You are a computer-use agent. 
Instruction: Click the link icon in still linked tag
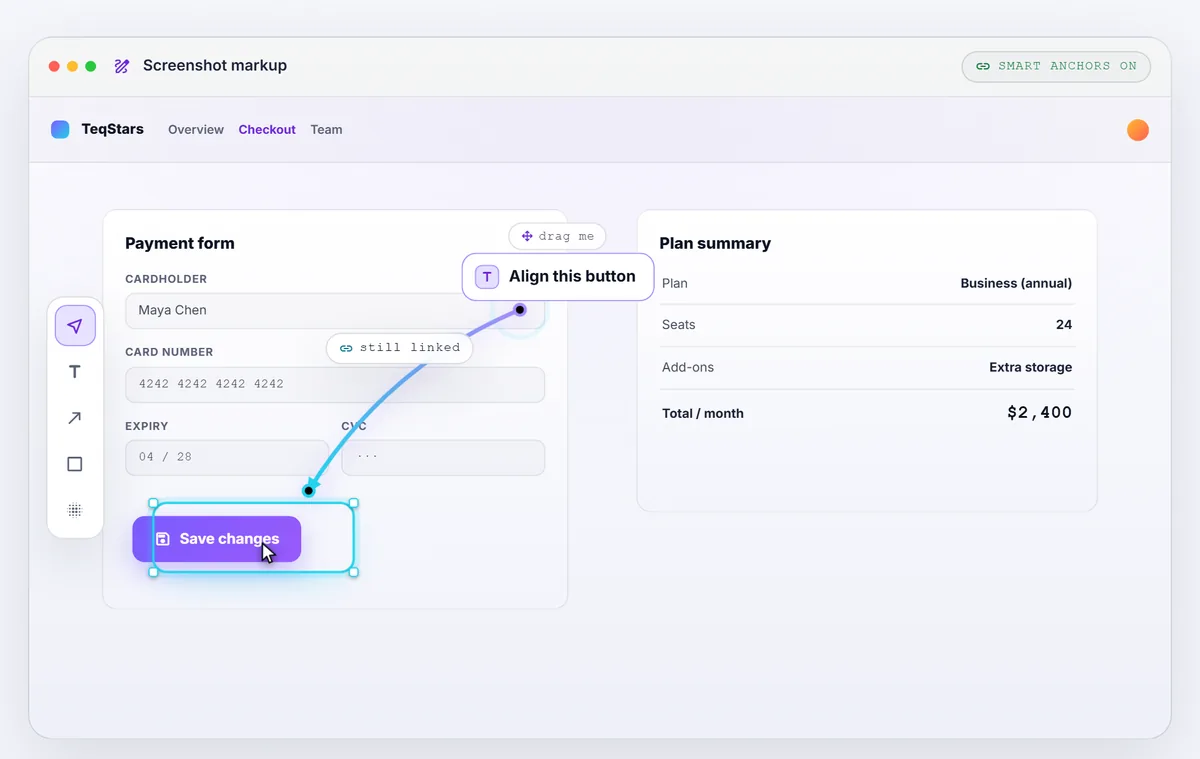click(x=346, y=348)
